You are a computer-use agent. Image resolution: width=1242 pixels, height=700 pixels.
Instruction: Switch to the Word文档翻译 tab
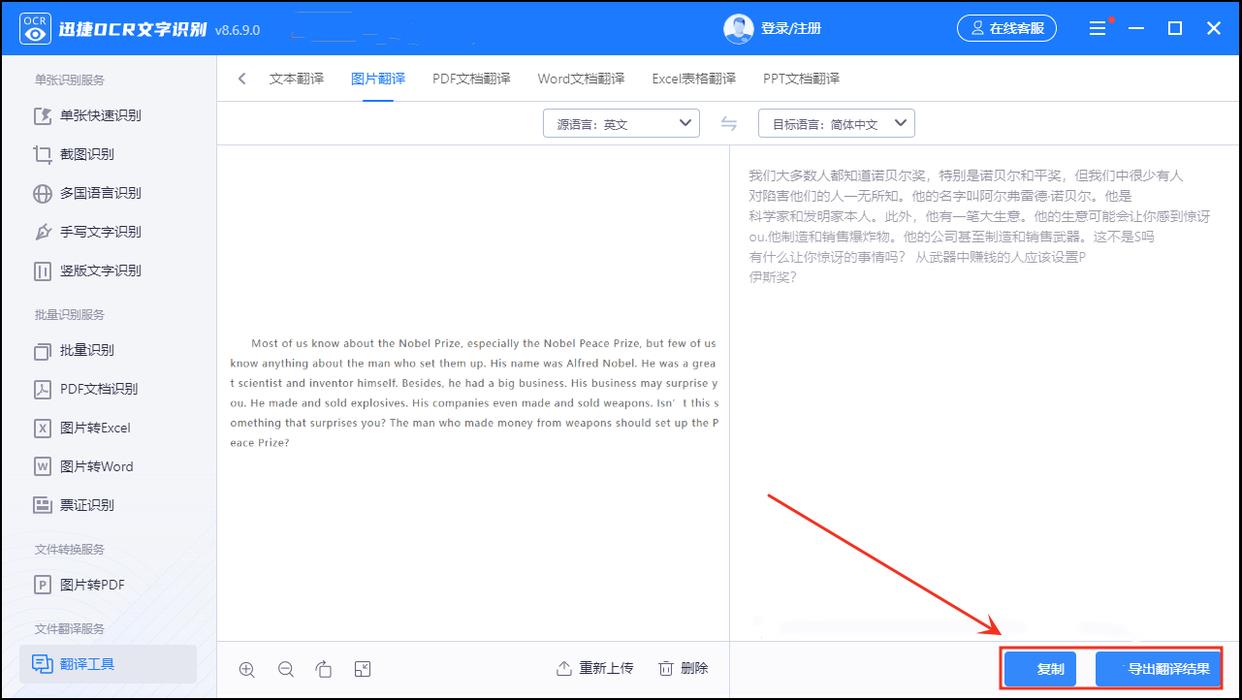pyautogui.click(x=581, y=79)
